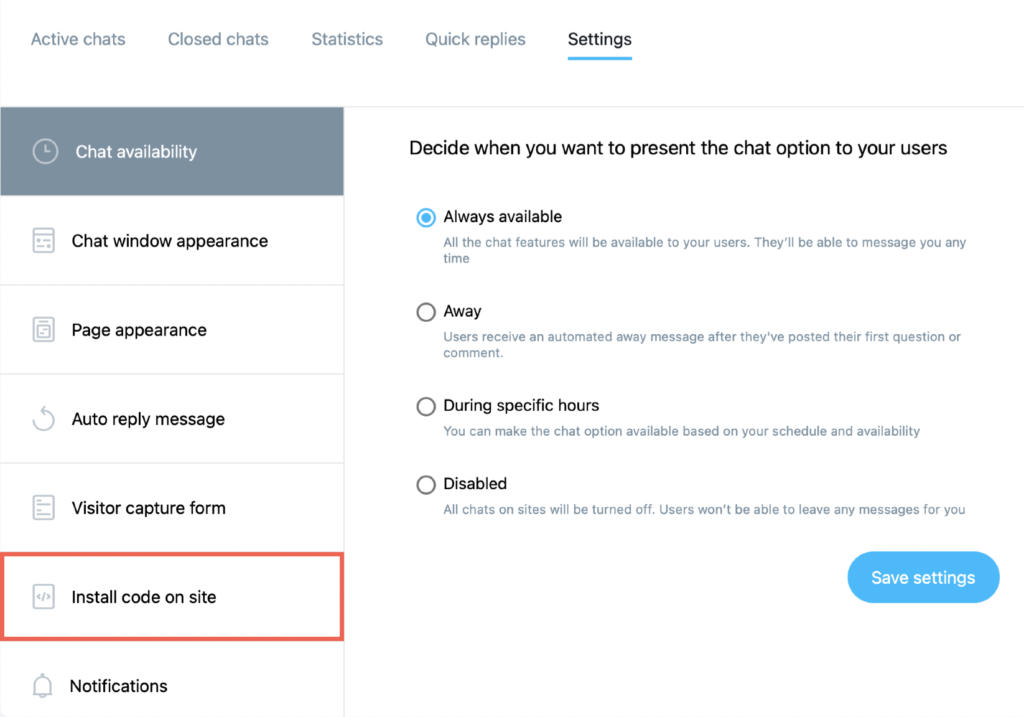This screenshot has width=1024, height=717.
Task: Click the Visitor capture form icon
Action: click(44, 507)
